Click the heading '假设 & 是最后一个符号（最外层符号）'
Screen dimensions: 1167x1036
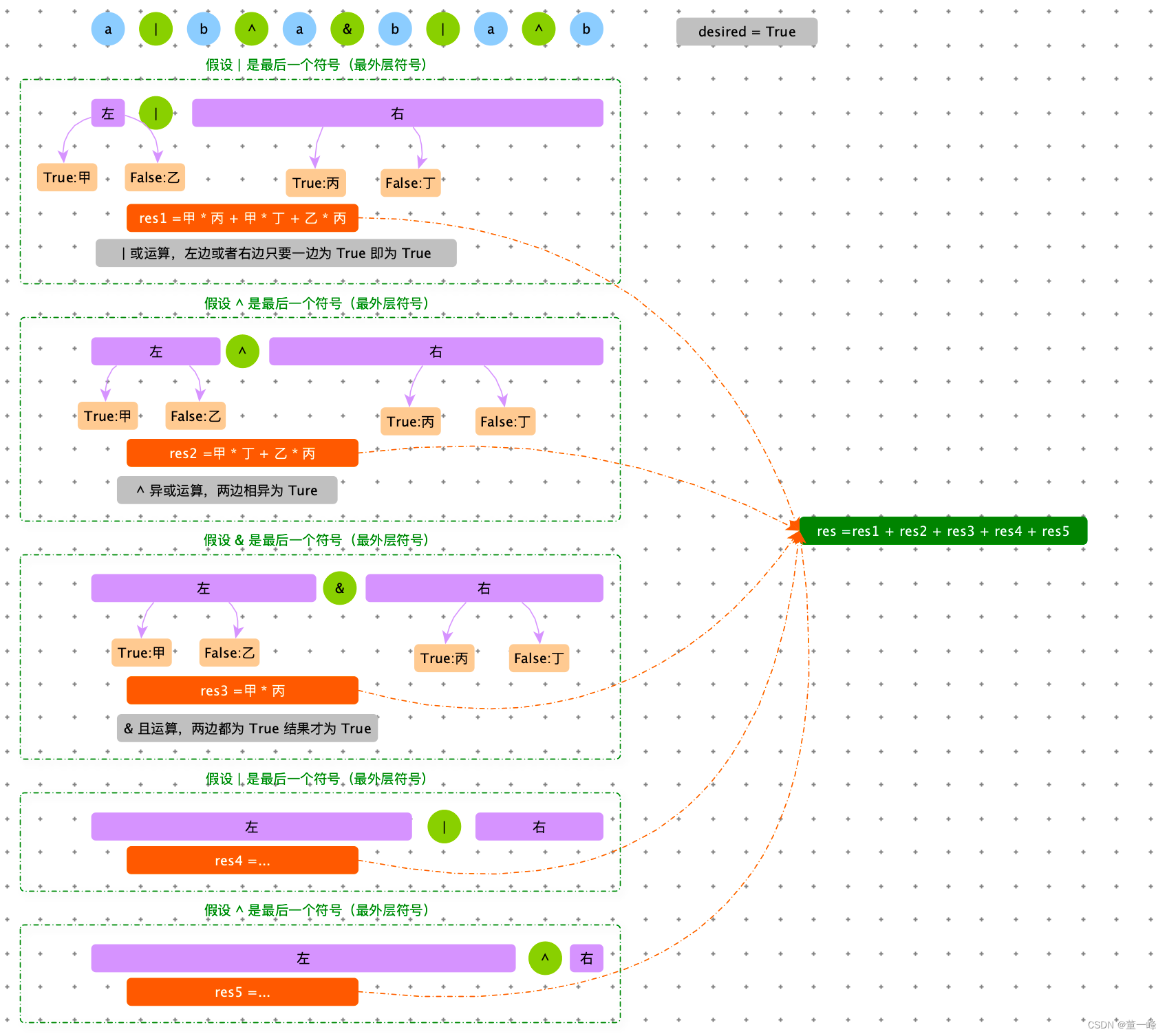[x=317, y=540]
